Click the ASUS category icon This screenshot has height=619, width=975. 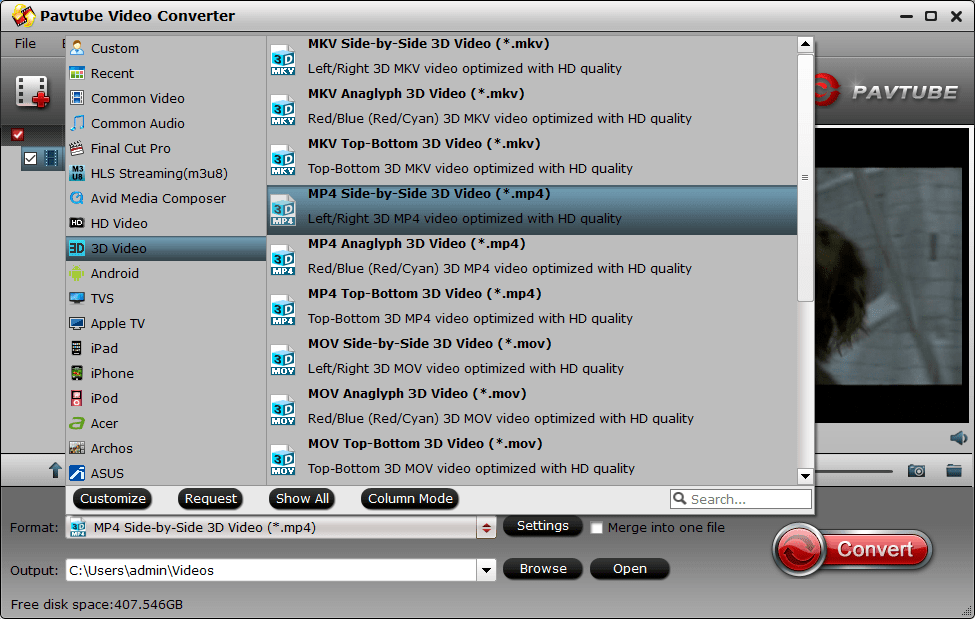(x=77, y=473)
